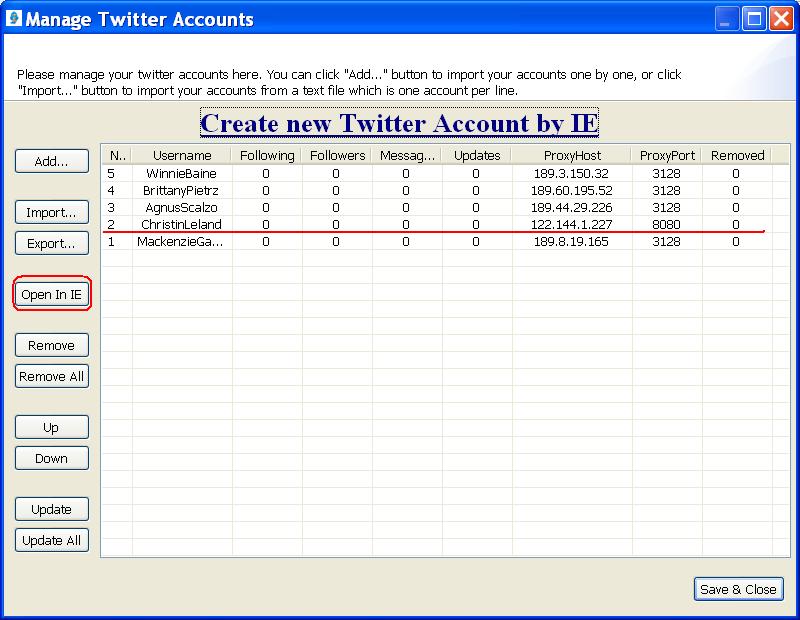Click proxy host 189.3.150.32
Screen dimensions: 800x620
(x=571, y=173)
